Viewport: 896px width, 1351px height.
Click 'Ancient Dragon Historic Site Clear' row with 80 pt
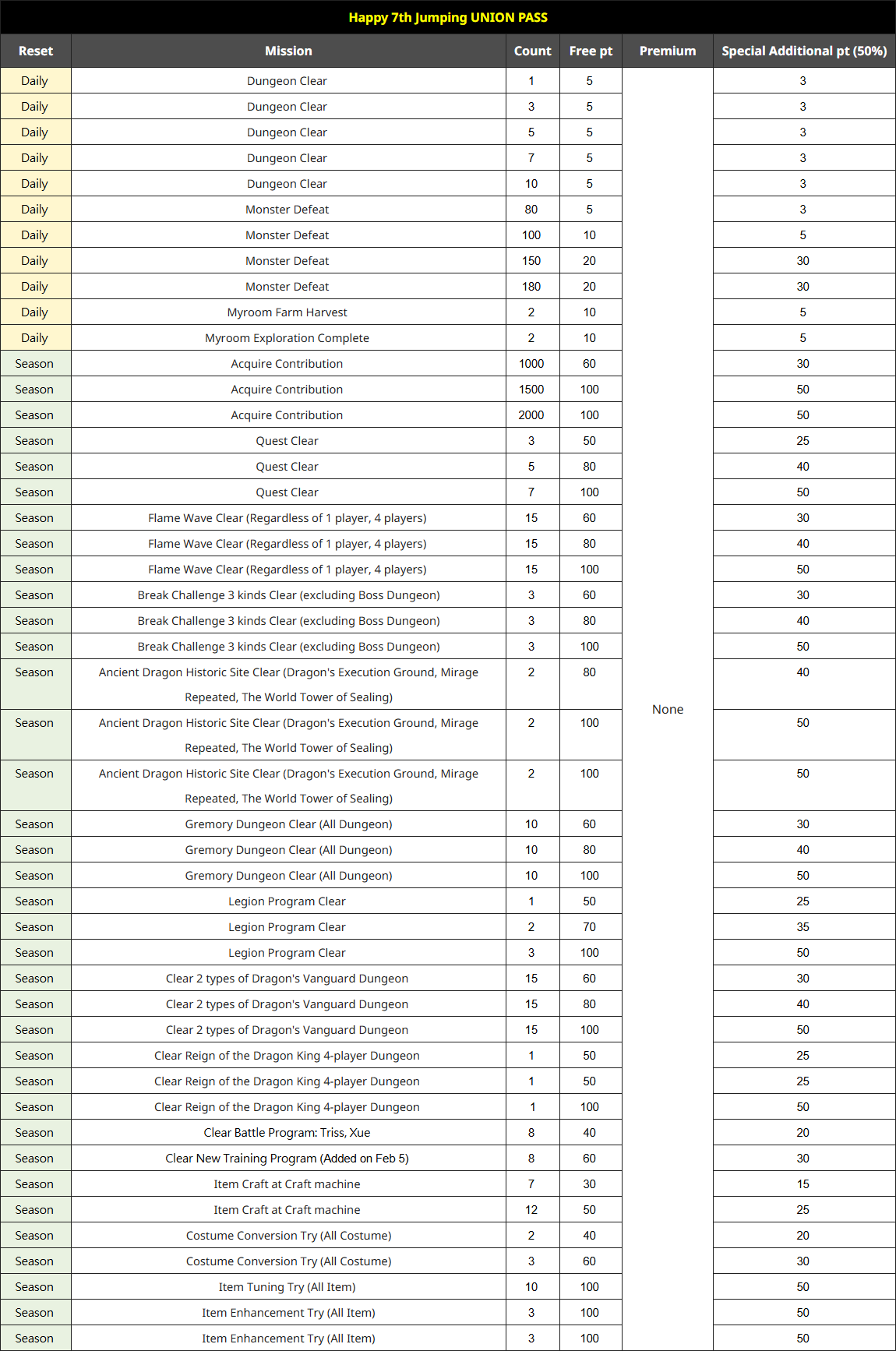click(289, 684)
